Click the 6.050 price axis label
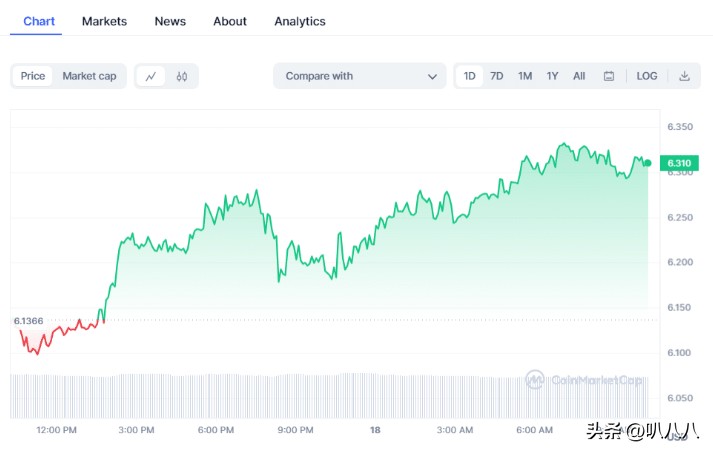Image resolution: width=713 pixels, height=454 pixels. [680, 398]
